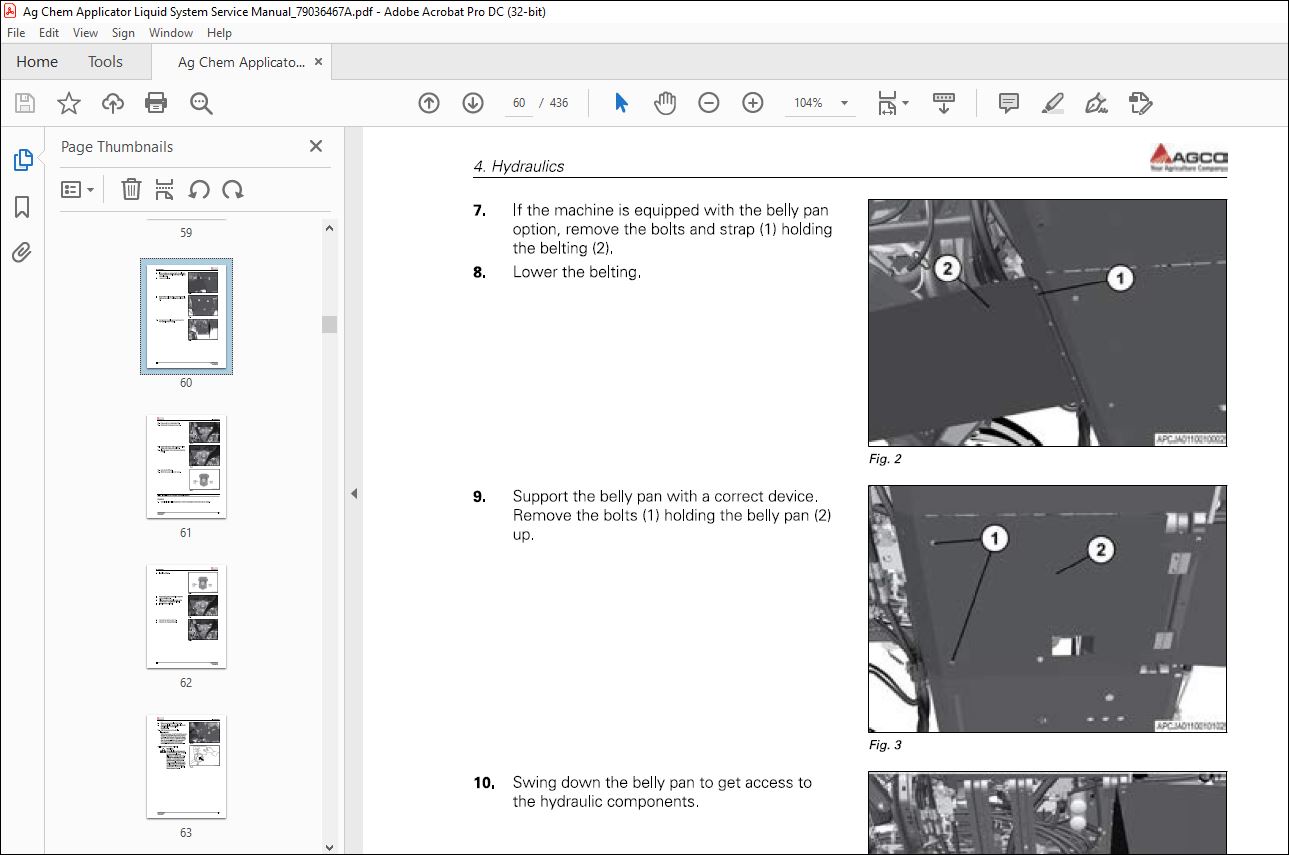Click thumbnails scrollbar down arrow

point(329,846)
